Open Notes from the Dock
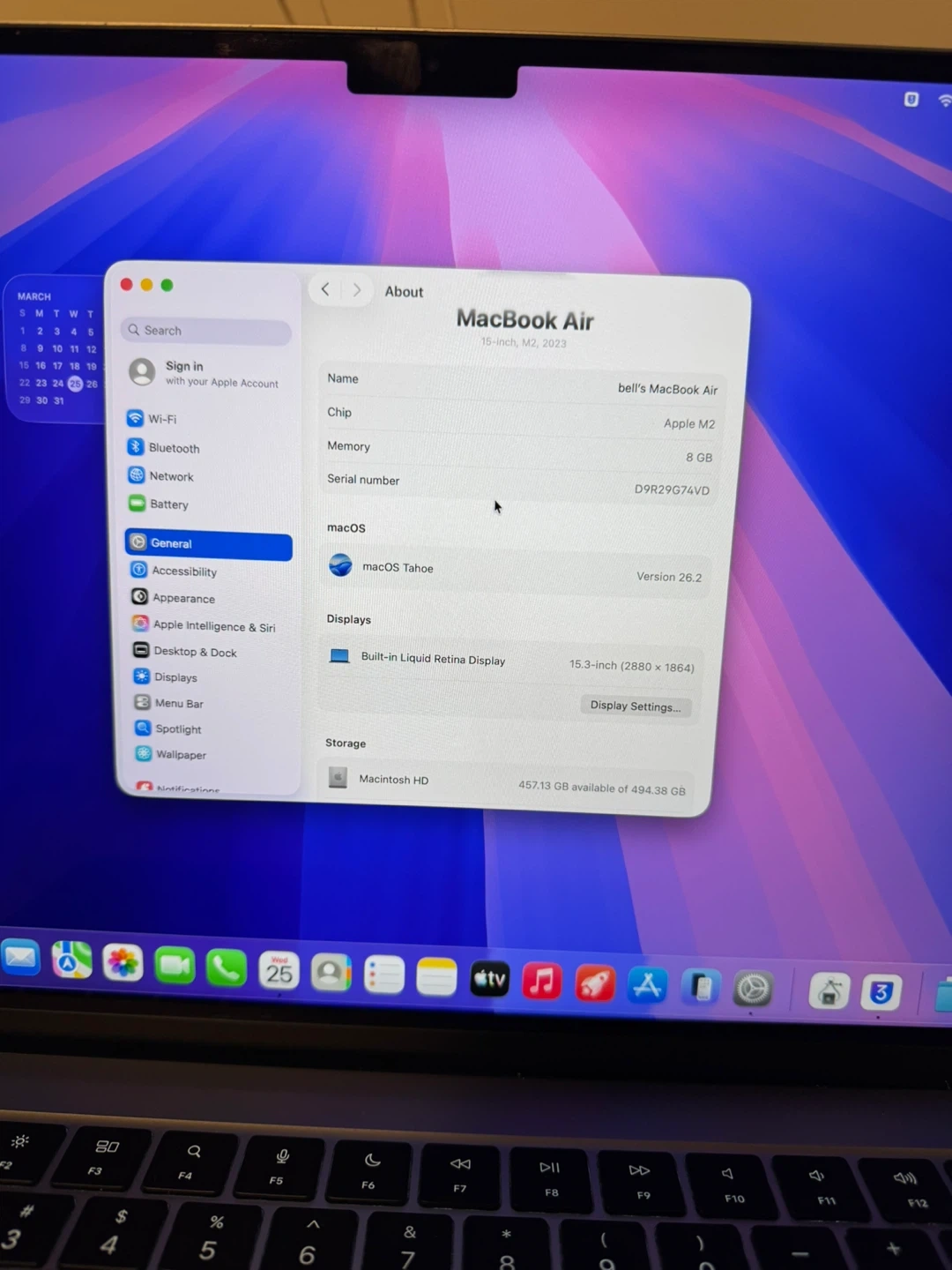The width and height of the screenshot is (952, 1270). coord(436,976)
